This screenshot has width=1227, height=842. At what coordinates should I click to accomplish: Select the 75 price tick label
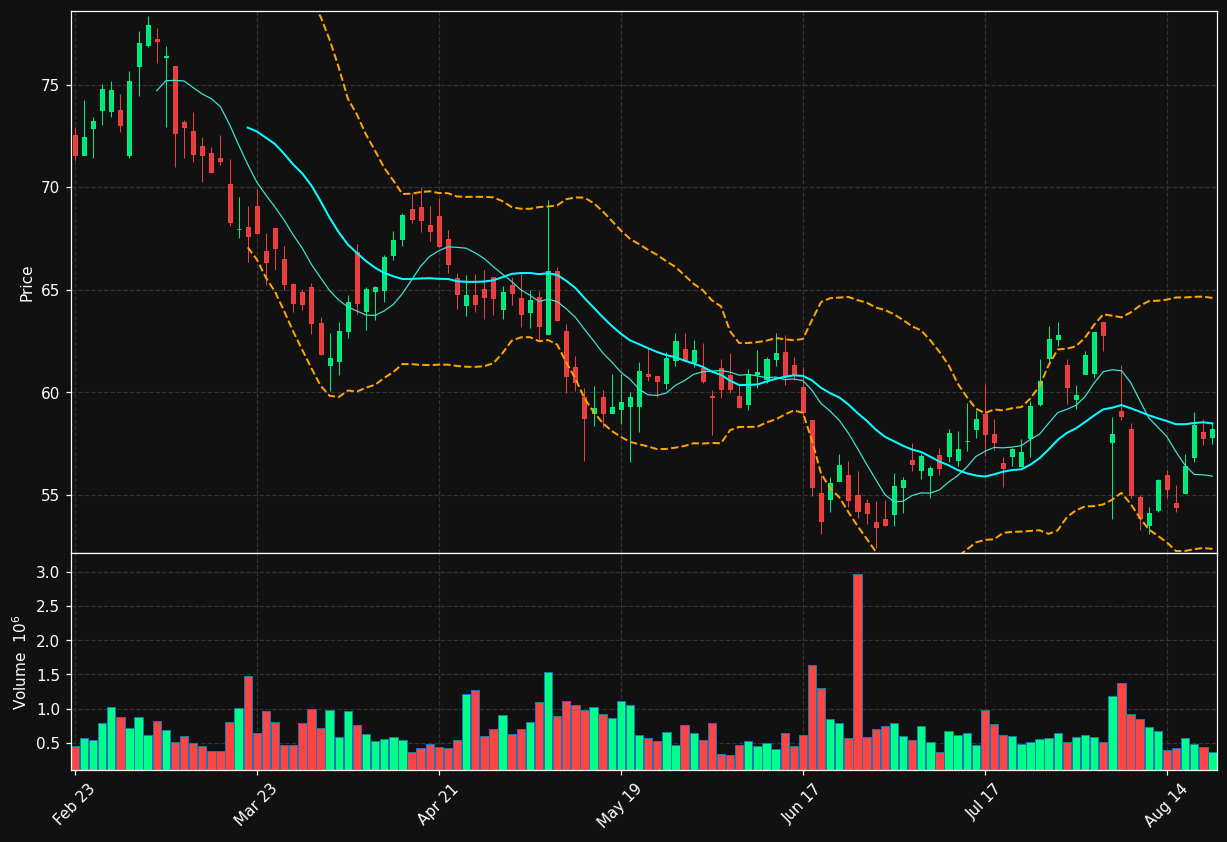49,86
